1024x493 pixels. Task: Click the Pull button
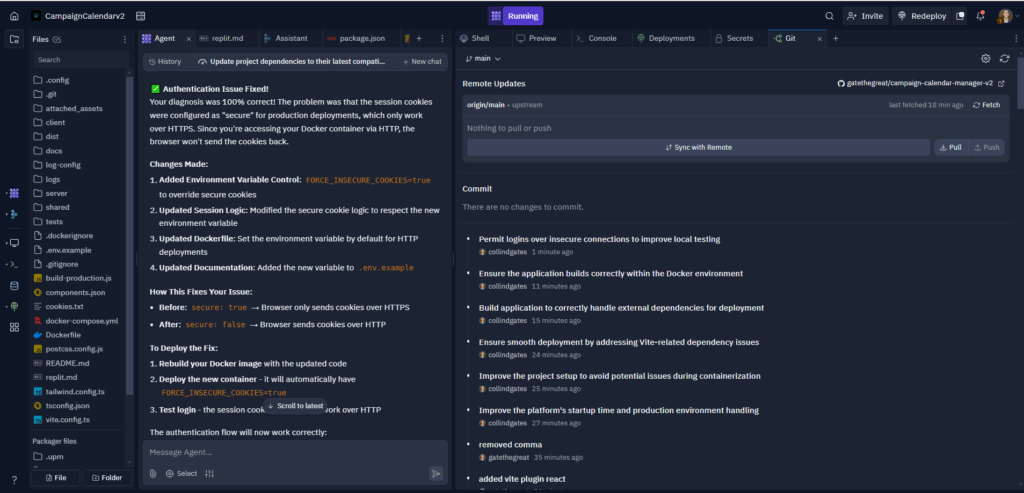coord(951,148)
